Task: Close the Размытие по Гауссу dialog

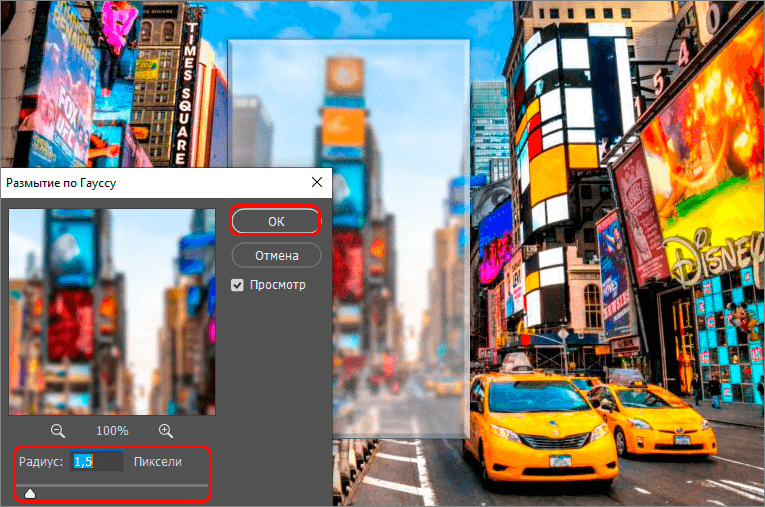Action: pyautogui.click(x=317, y=182)
